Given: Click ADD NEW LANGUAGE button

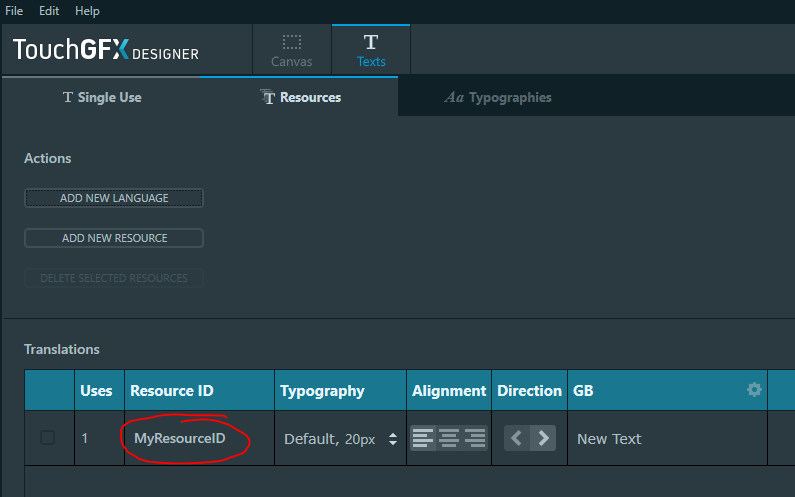Looking at the screenshot, I should [114, 198].
